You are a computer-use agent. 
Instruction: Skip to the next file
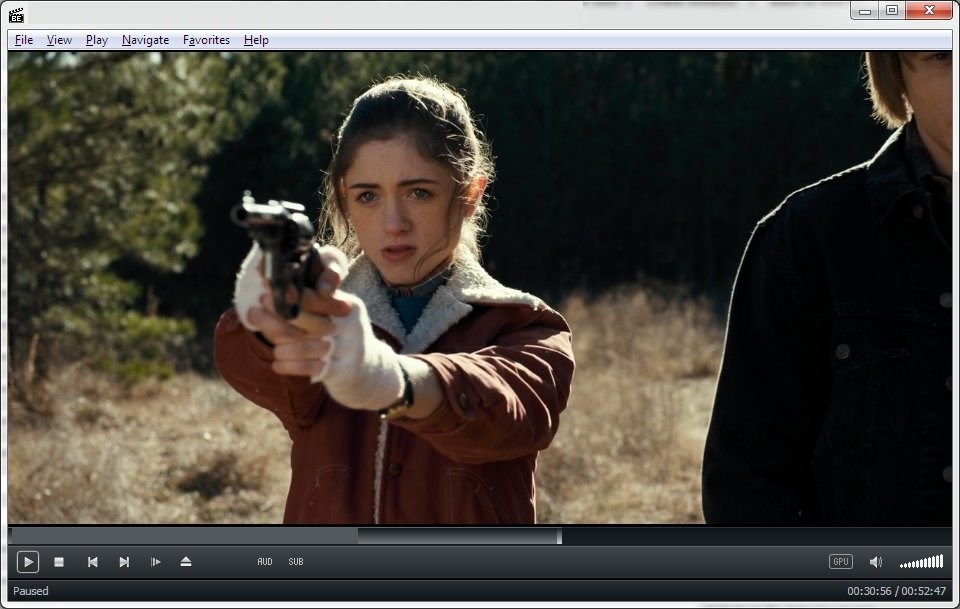click(124, 562)
